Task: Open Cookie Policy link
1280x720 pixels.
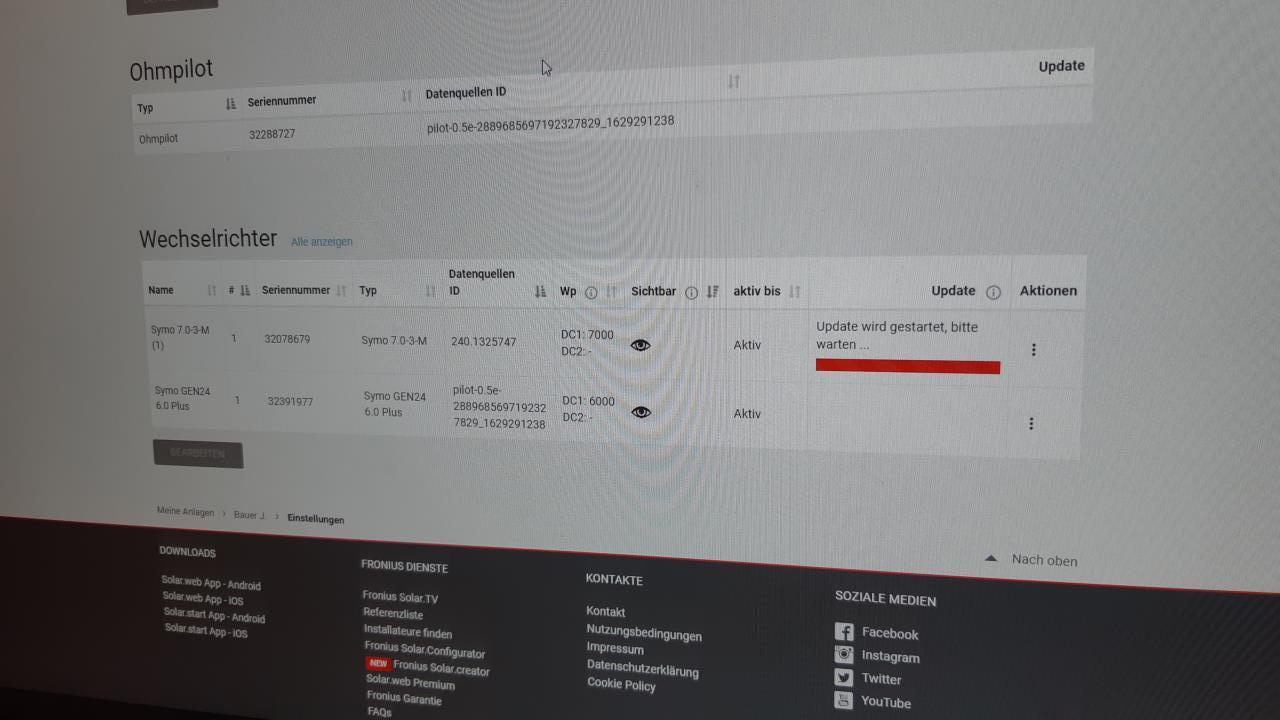Action: tap(622, 684)
